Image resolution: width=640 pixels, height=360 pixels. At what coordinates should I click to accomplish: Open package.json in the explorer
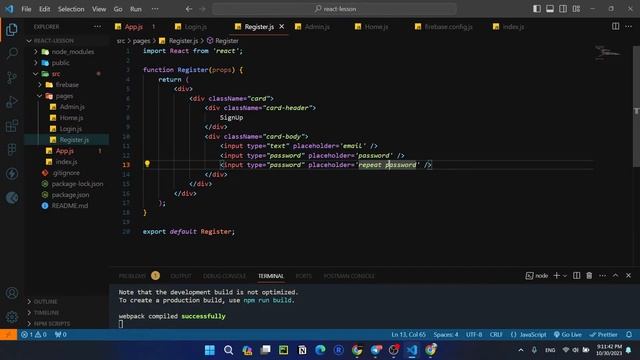pos(70,195)
